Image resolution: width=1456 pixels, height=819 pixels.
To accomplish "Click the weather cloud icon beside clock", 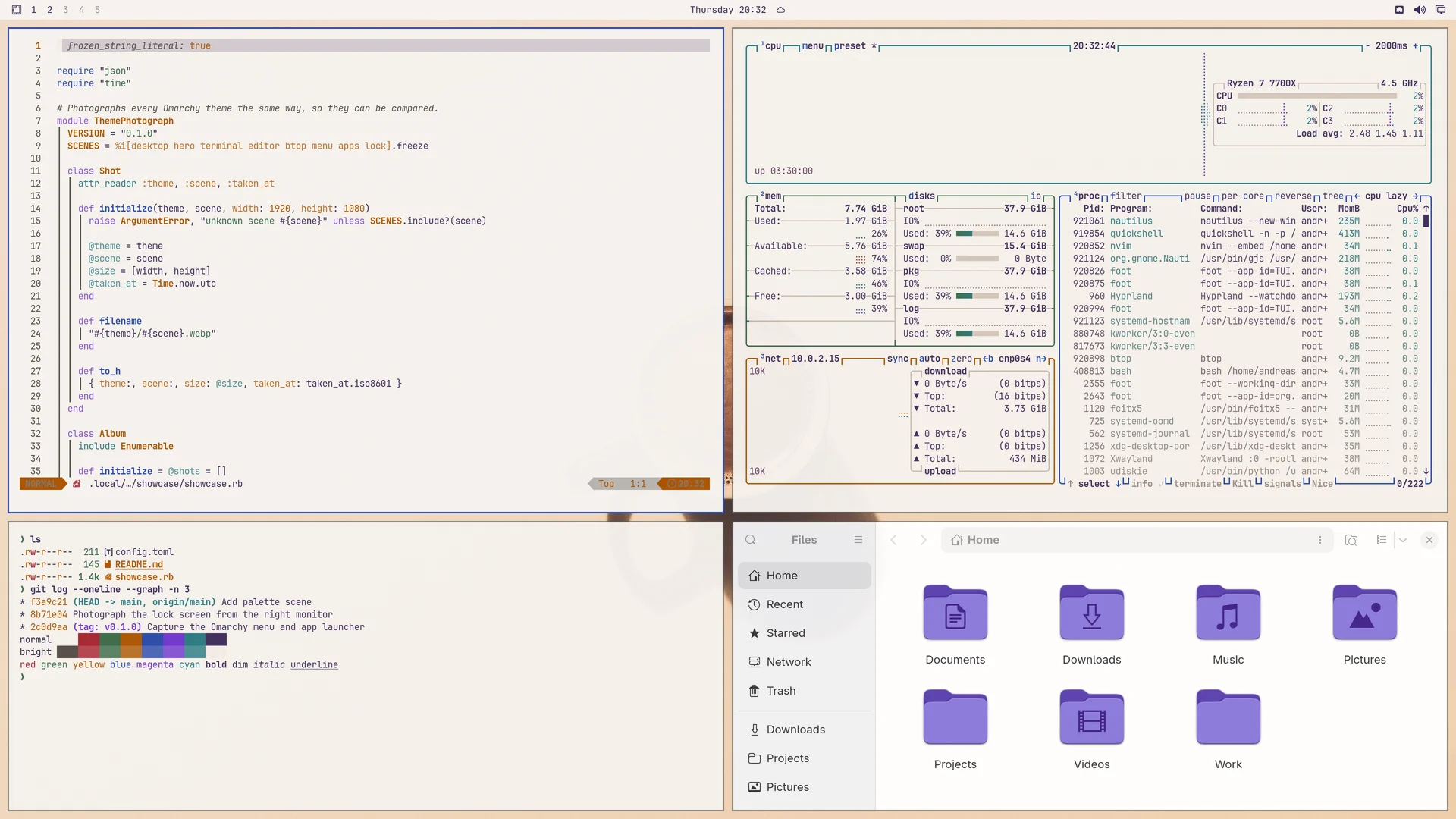I will click(780, 10).
